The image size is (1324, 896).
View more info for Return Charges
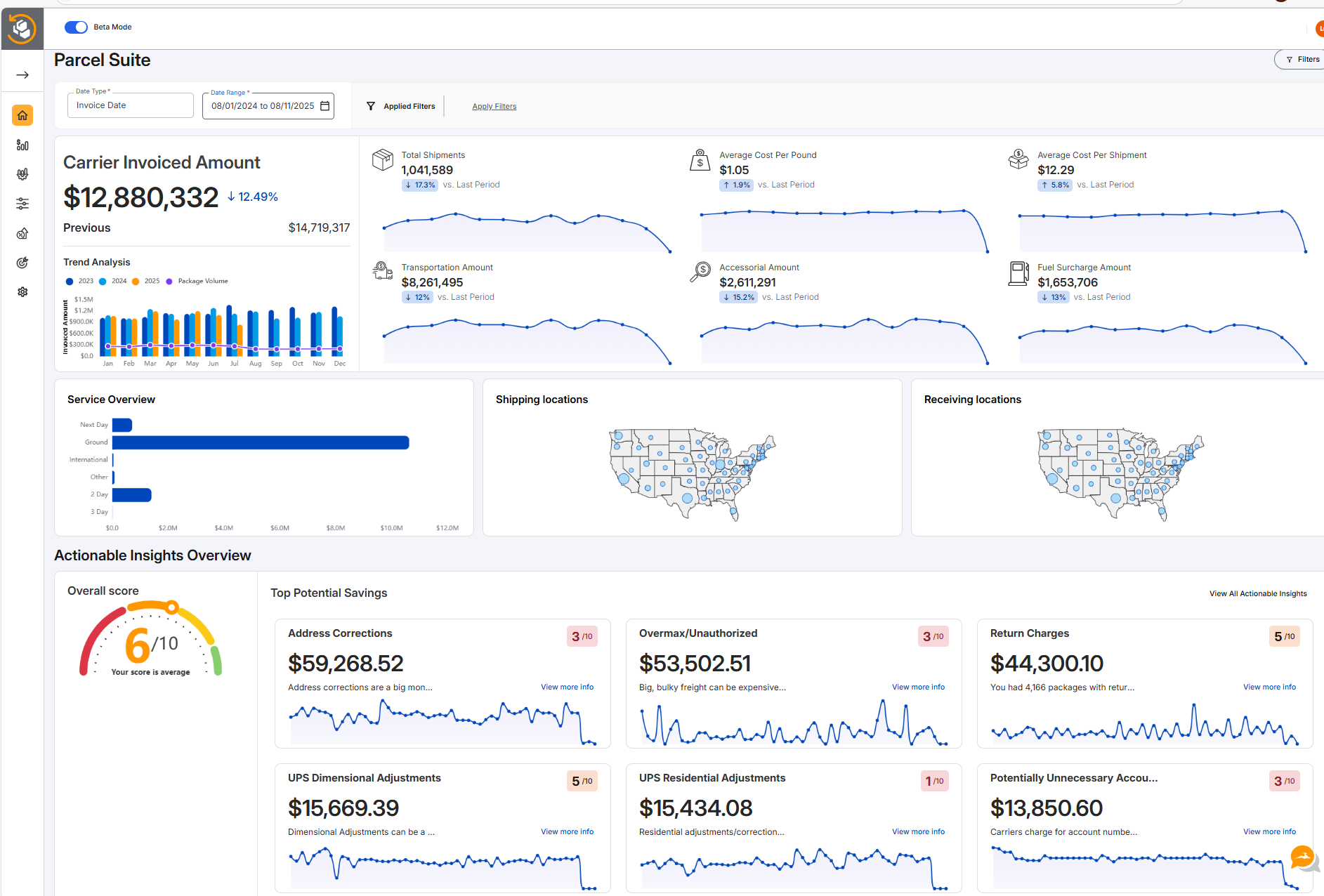(1269, 687)
